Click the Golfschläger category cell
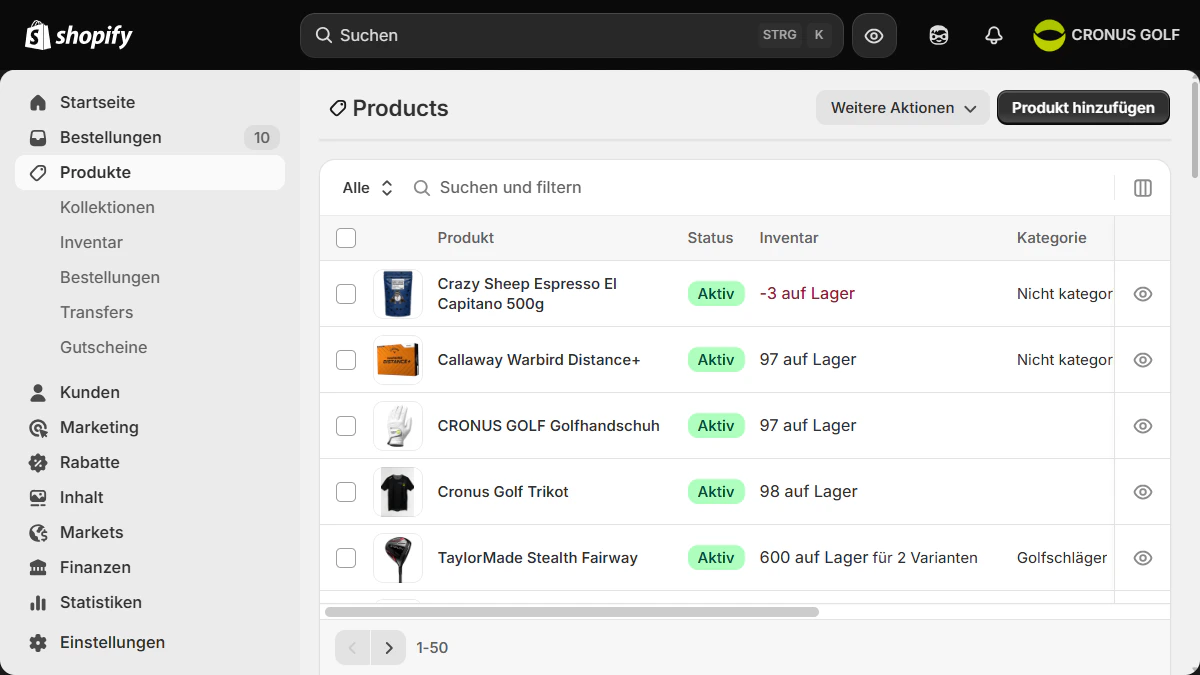This screenshot has height=675, width=1200. (x=1062, y=558)
